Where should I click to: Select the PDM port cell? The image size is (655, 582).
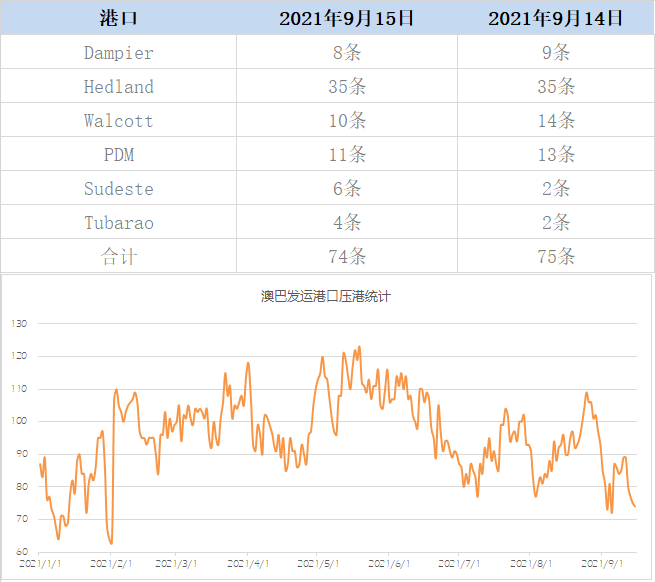pyautogui.click(x=118, y=155)
